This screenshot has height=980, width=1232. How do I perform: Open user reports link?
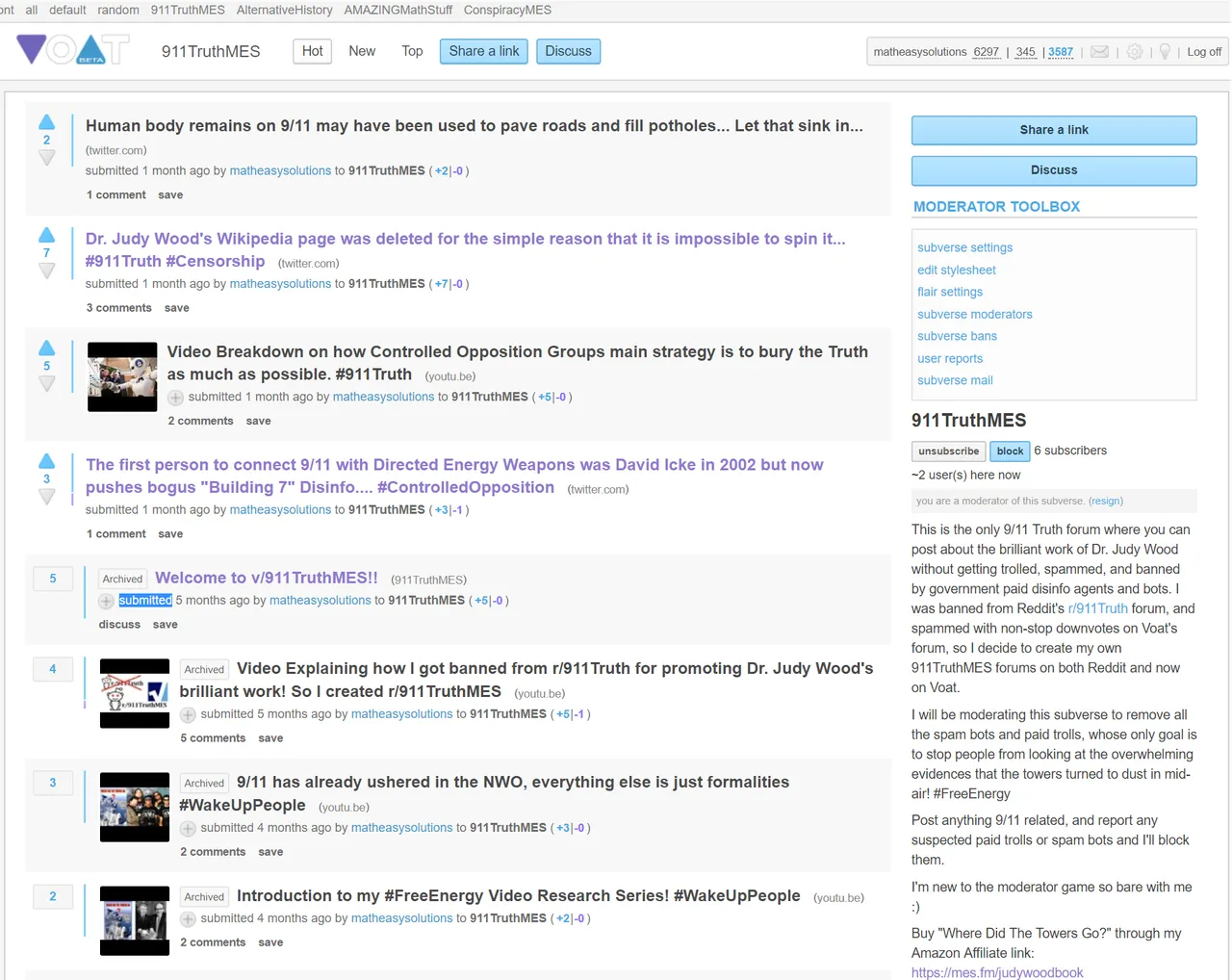click(x=950, y=358)
